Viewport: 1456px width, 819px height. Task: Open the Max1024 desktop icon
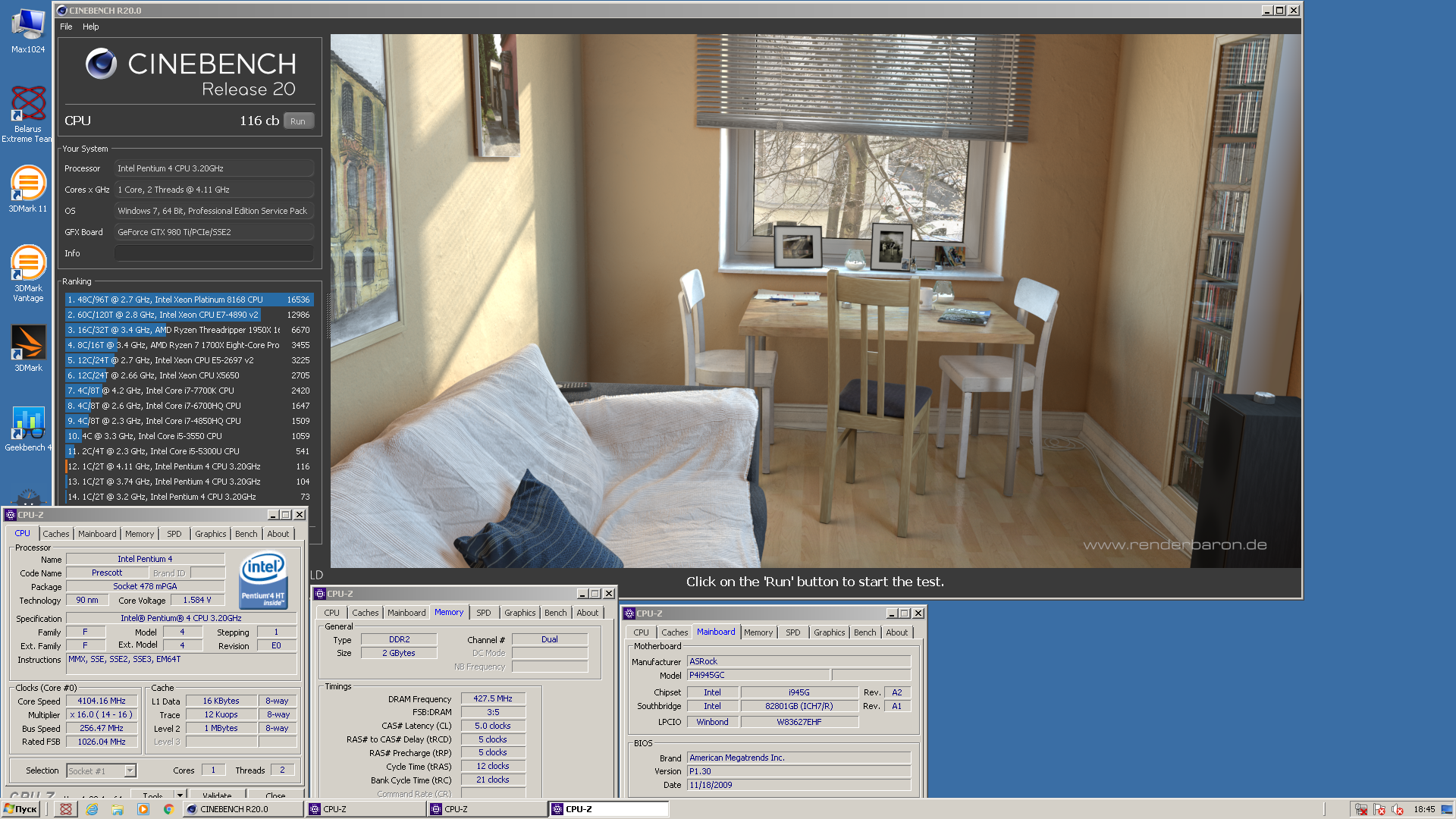(x=28, y=30)
